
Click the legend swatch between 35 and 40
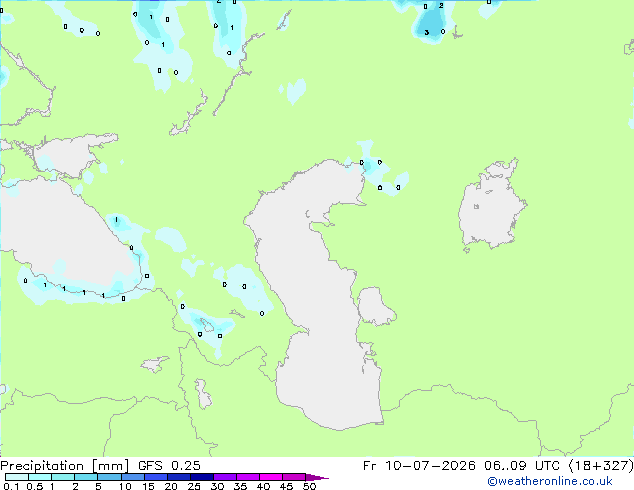pos(247,477)
